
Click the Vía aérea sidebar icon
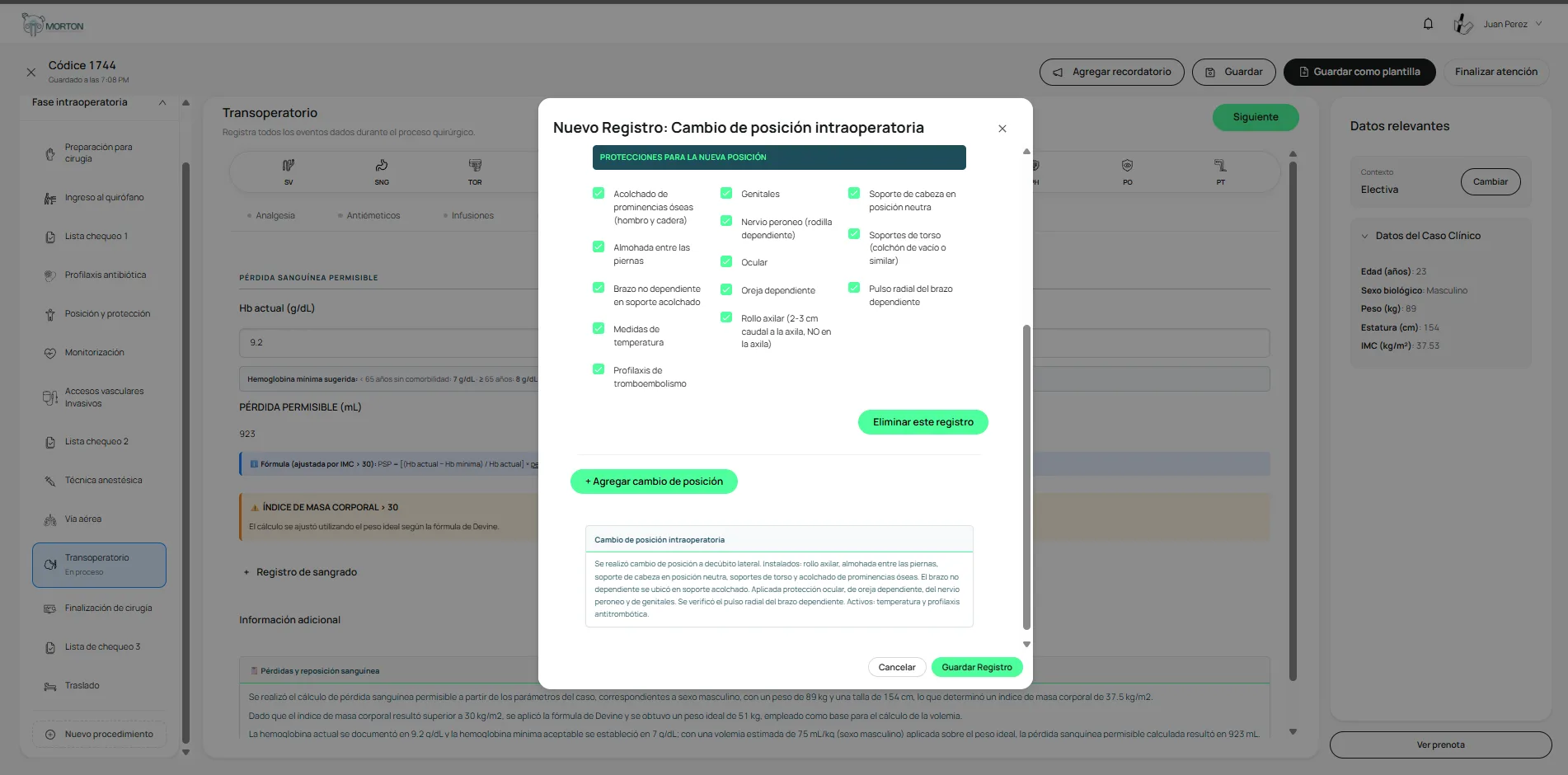click(50, 519)
